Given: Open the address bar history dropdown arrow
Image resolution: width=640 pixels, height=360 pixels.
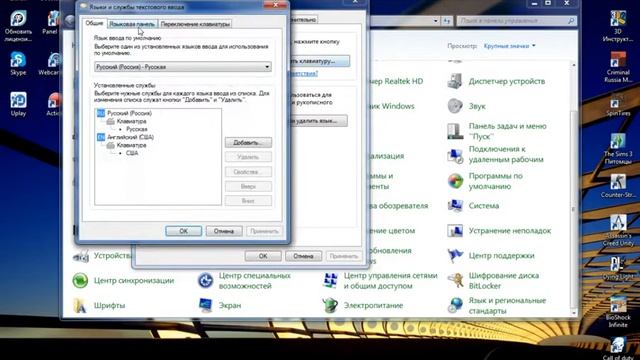Looking at the screenshot, I should coord(436,20).
